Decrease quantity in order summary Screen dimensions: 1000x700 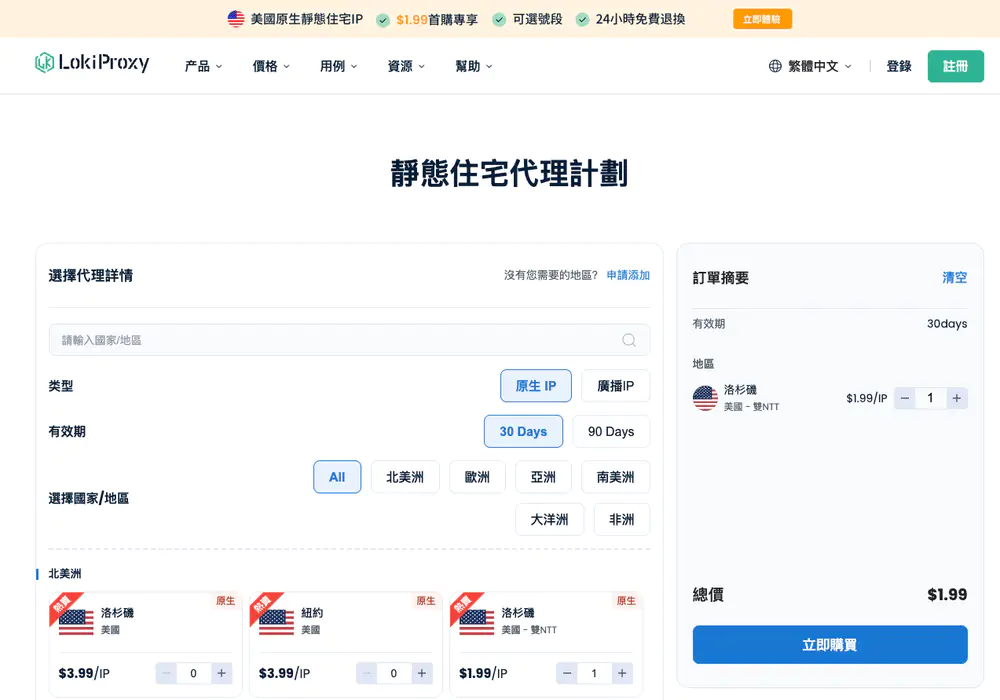(904, 398)
